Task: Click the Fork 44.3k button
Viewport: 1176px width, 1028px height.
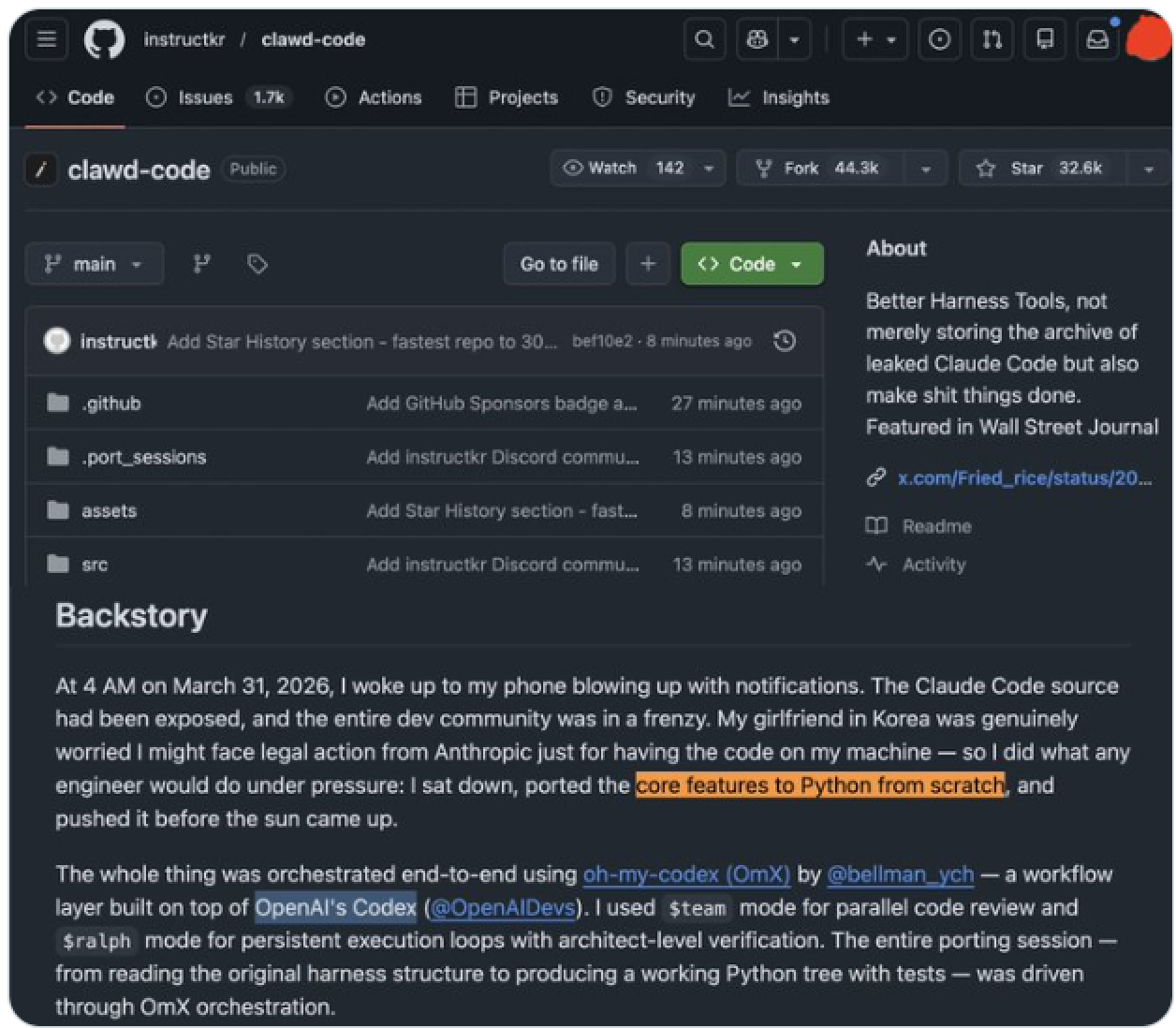Action: coord(820,169)
